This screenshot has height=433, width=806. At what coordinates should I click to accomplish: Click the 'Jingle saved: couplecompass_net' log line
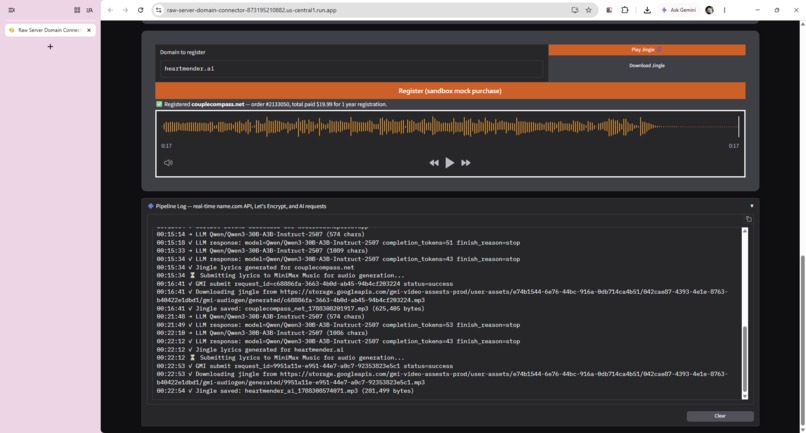point(290,309)
